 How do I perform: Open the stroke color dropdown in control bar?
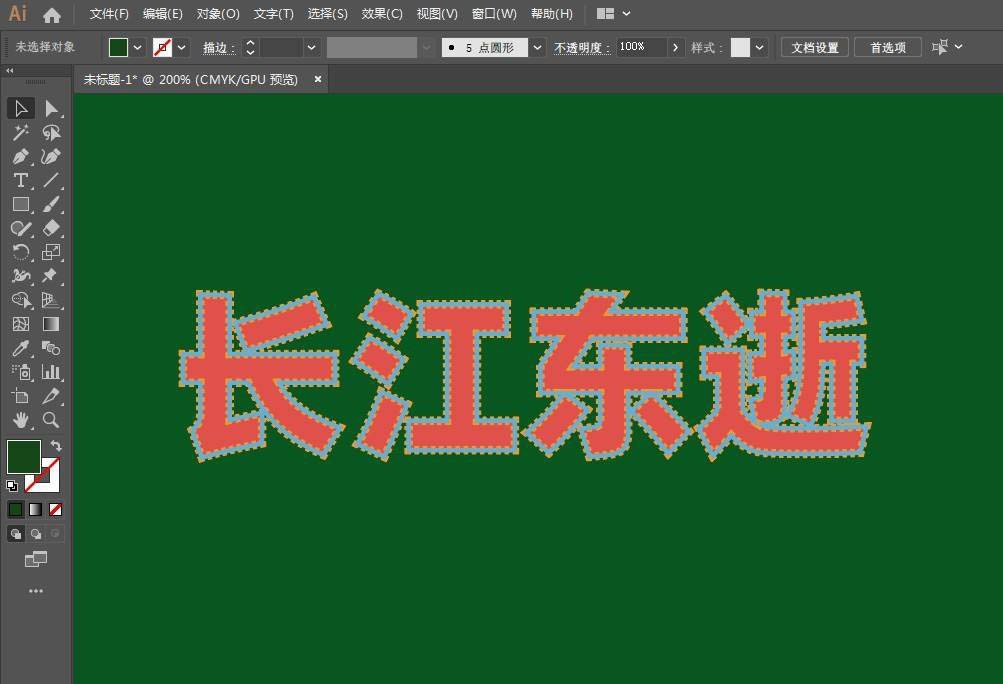(x=182, y=47)
